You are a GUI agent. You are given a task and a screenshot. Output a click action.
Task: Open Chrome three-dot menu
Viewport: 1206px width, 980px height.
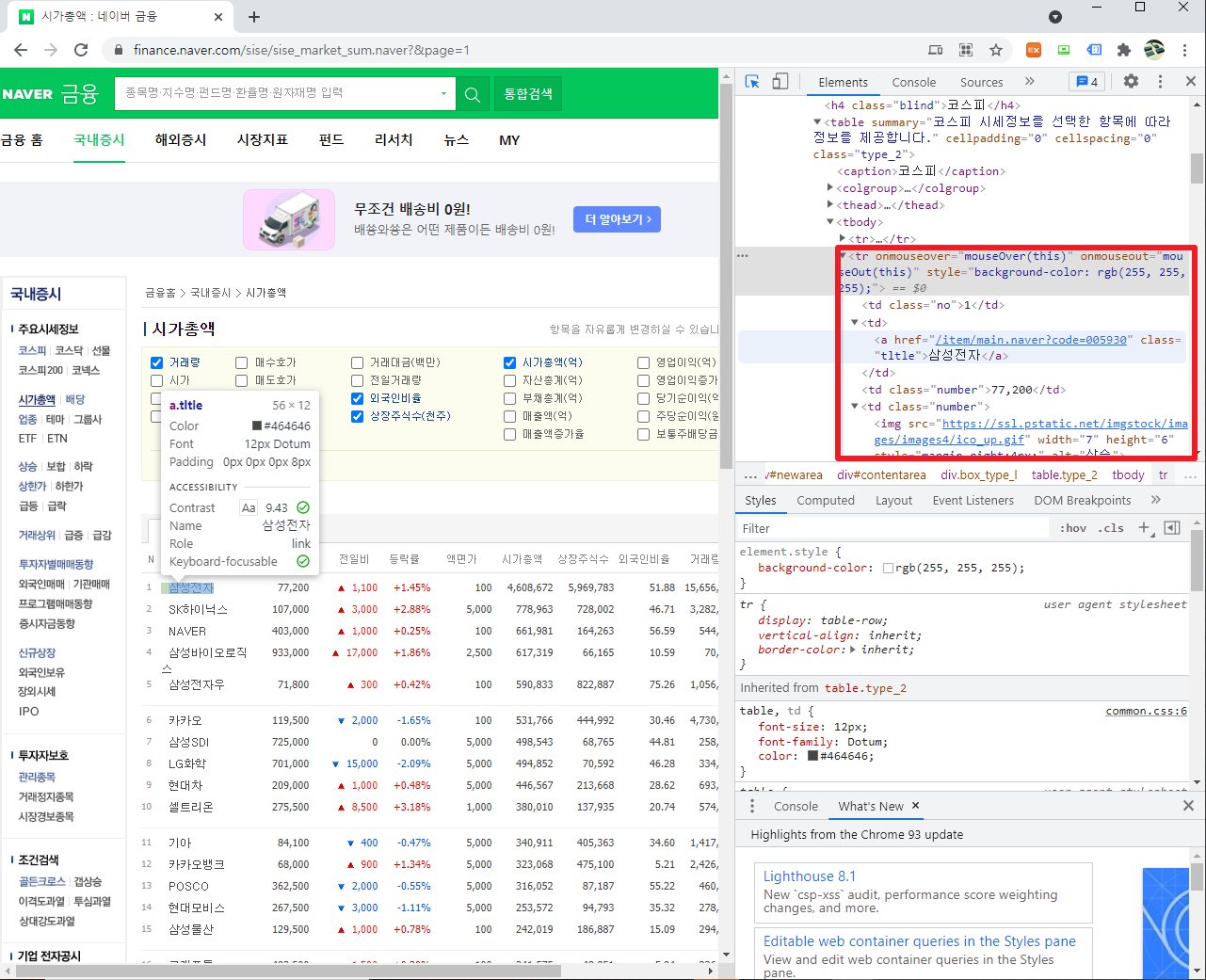point(1186,50)
